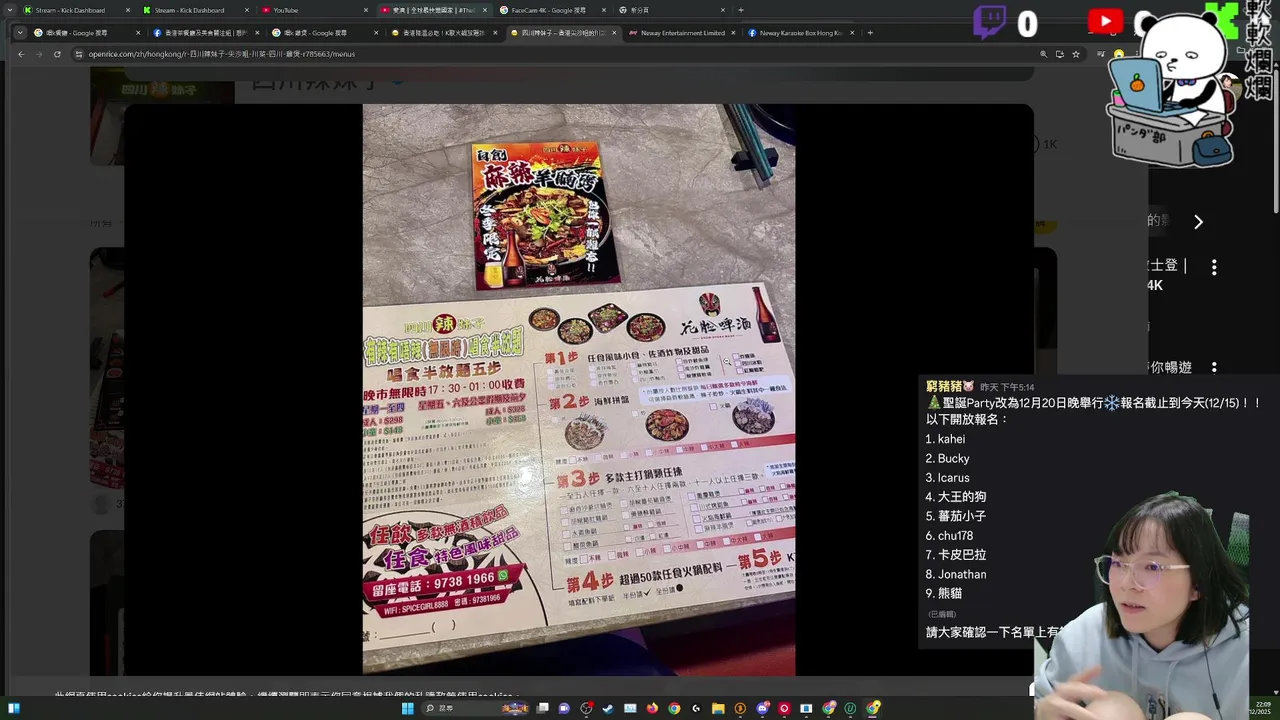Screen dimensions: 1280x720
Task: Open the green circular app in taskbar
Action: point(850,708)
